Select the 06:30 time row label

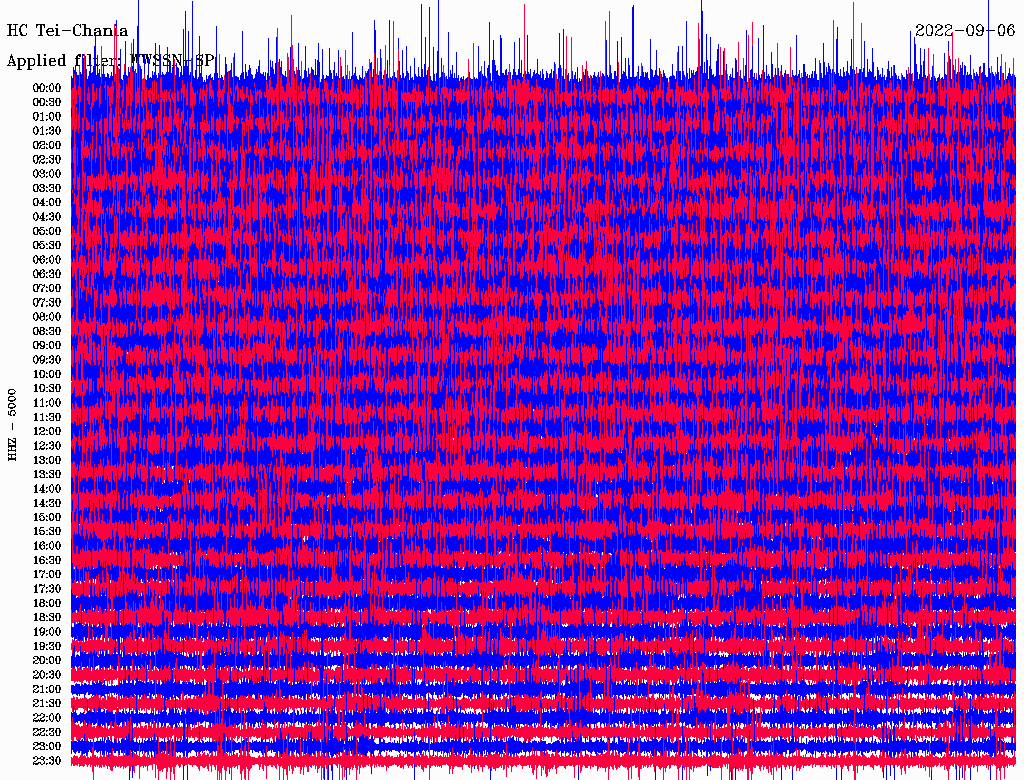pos(47,274)
